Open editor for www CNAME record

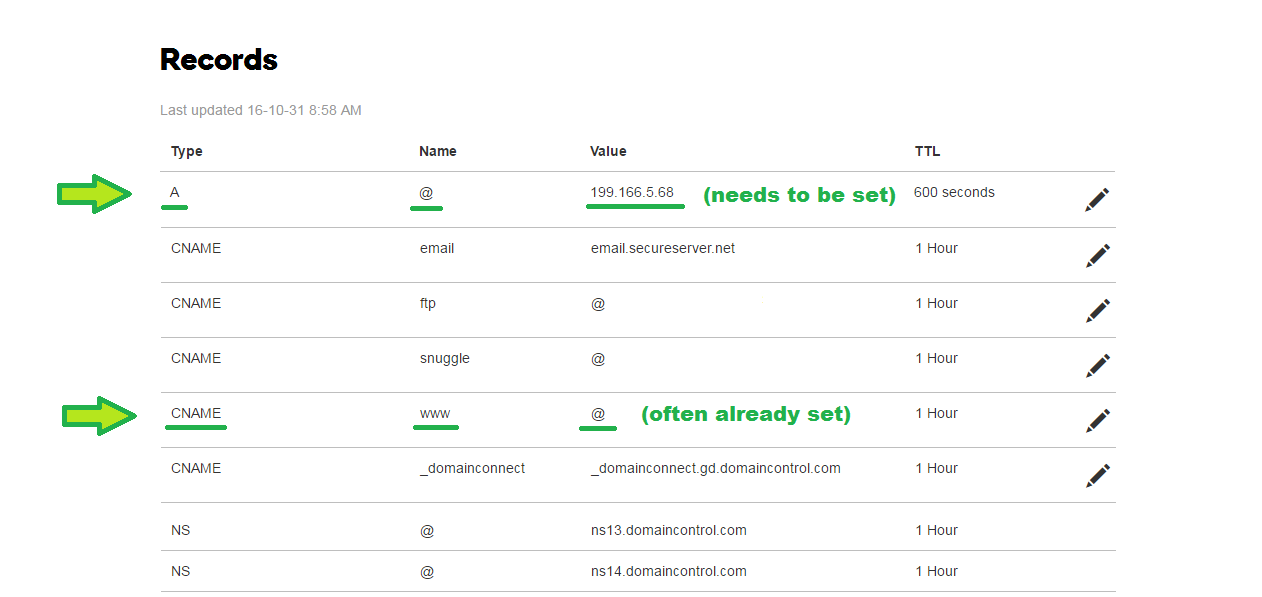click(1097, 421)
